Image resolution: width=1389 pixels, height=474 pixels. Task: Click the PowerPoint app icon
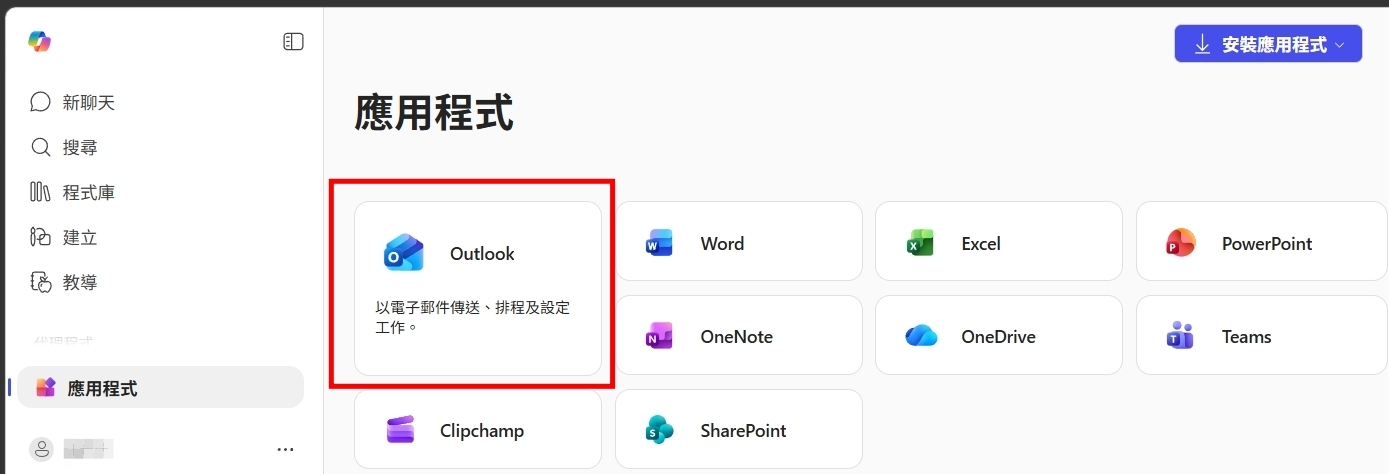pyautogui.click(x=1180, y=243)
